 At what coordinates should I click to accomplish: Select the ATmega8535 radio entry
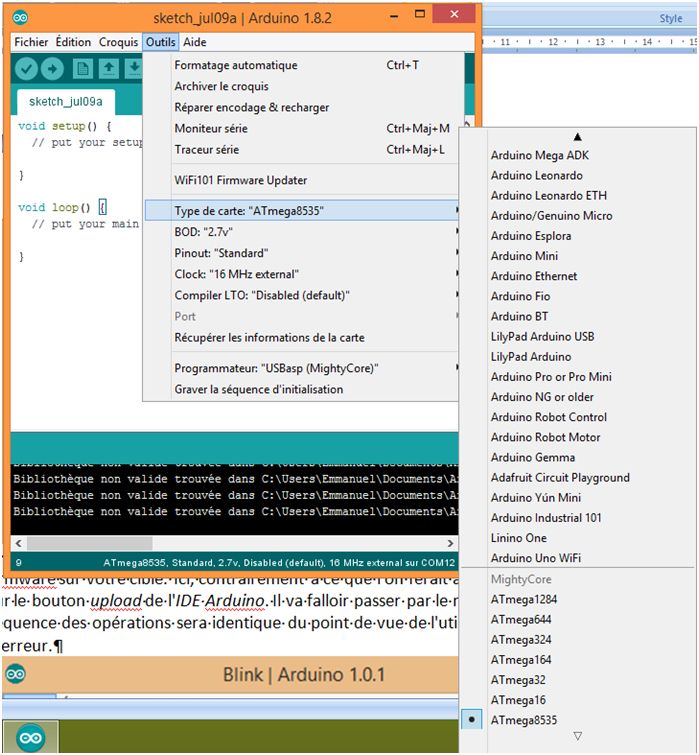pos(578,720)
